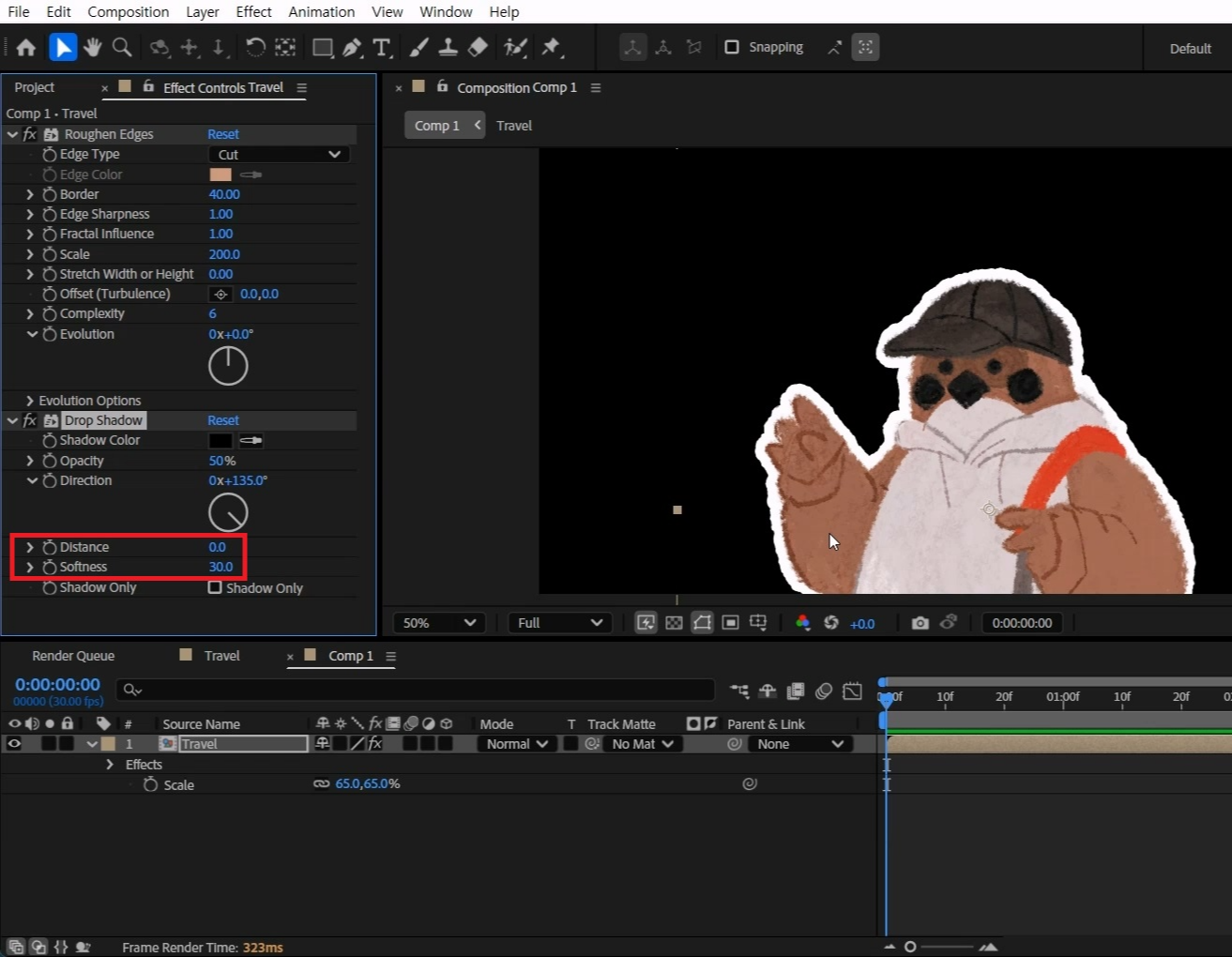Open the Composition menu
1232x957 pixels.
click(x=129, y=11)
